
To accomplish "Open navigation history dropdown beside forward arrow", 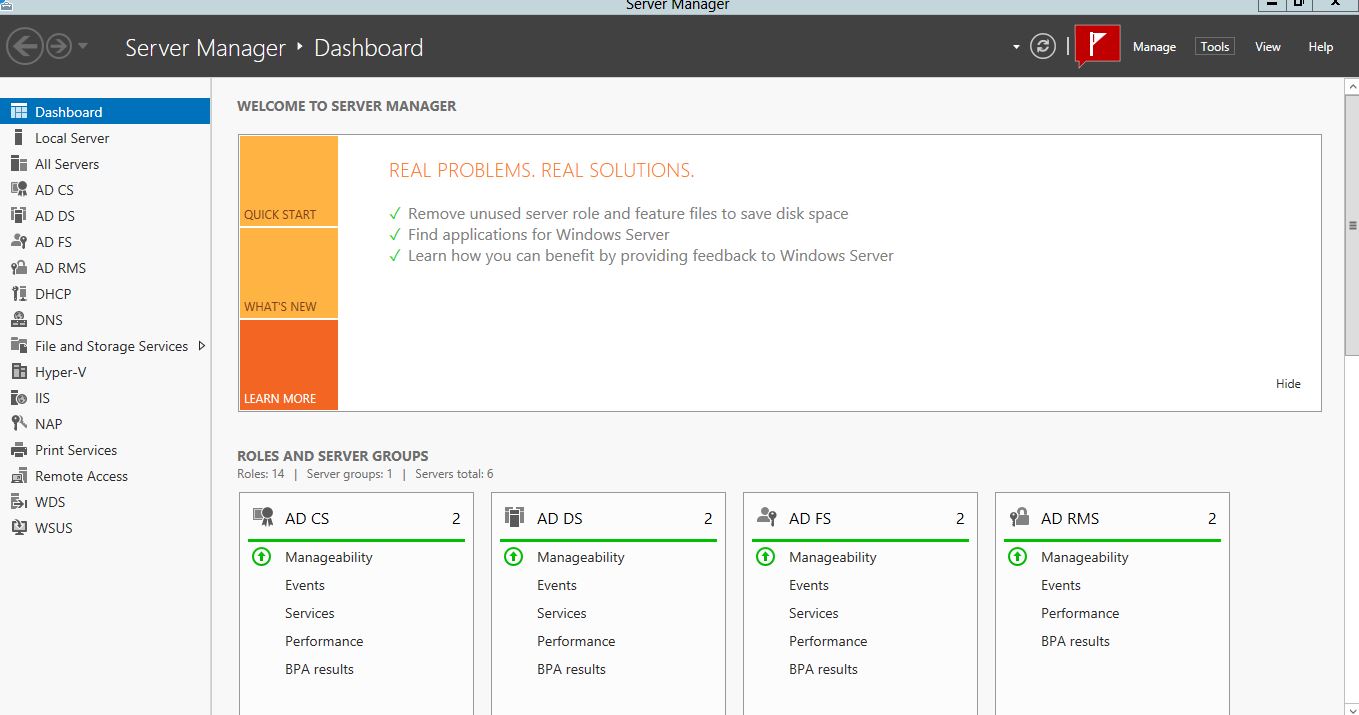I will click(83, 47).
